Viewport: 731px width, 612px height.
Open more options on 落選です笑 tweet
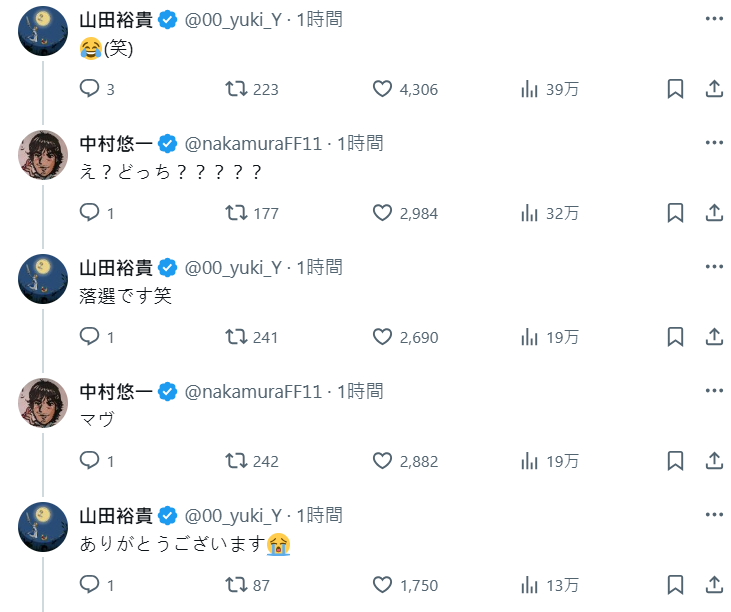pos(714,267)
